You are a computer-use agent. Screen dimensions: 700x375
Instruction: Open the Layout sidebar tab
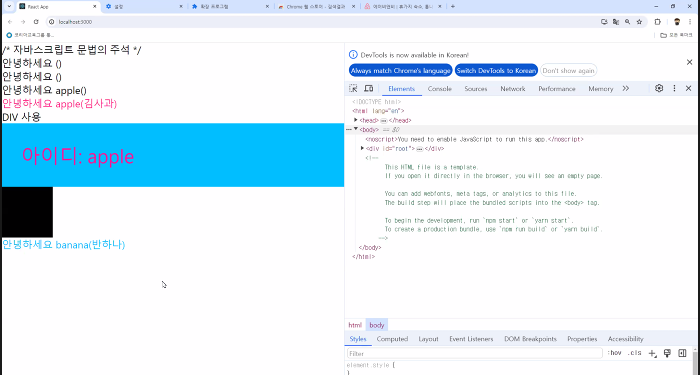[428, 339]
